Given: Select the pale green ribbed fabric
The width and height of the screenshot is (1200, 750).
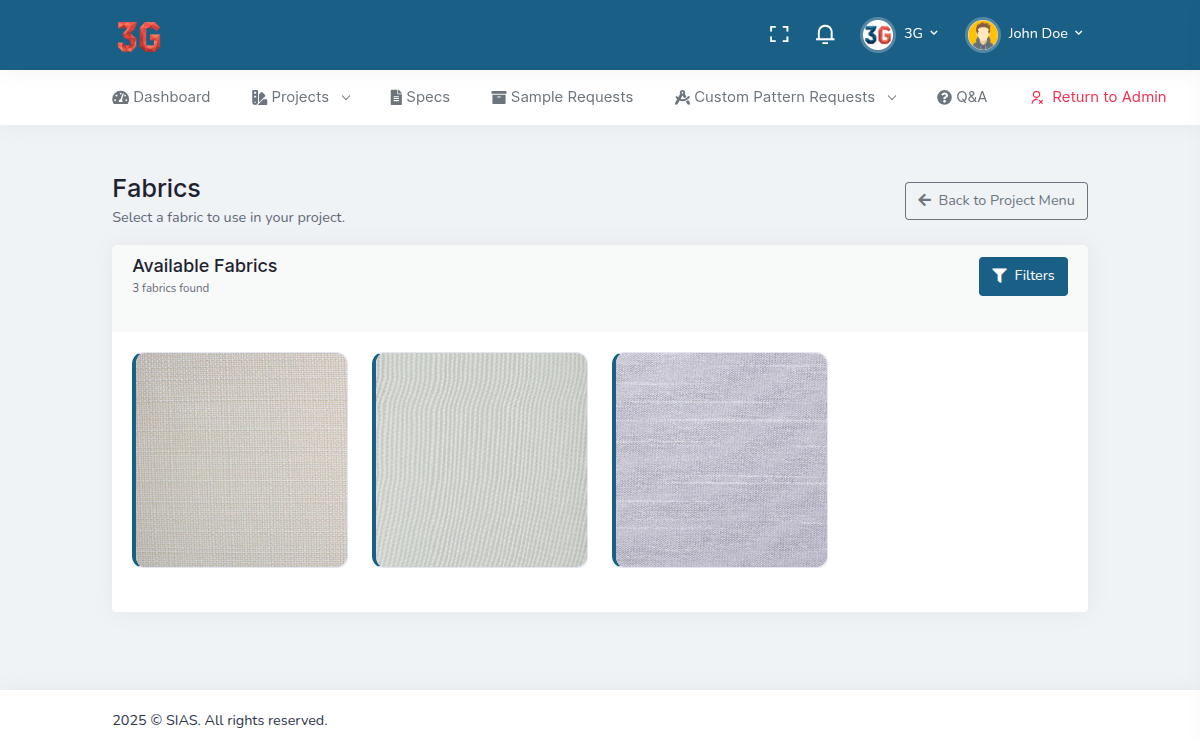Looking at the screenshot, I should click(480, 460).
